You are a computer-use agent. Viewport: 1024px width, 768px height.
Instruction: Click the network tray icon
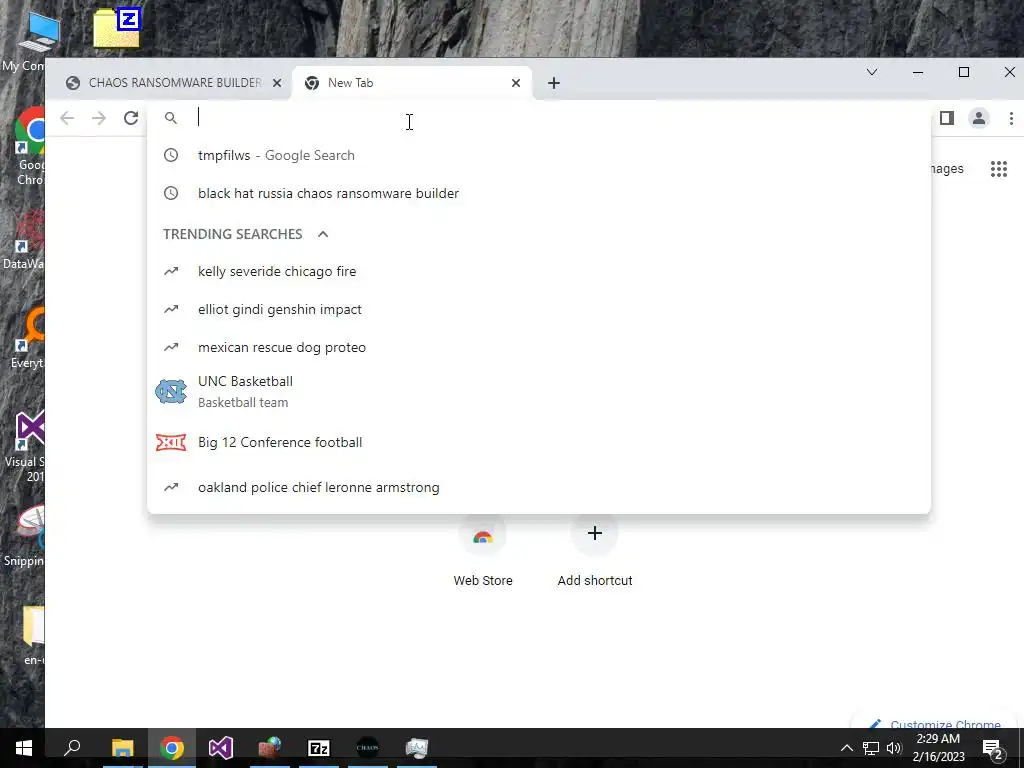(871, 748)
